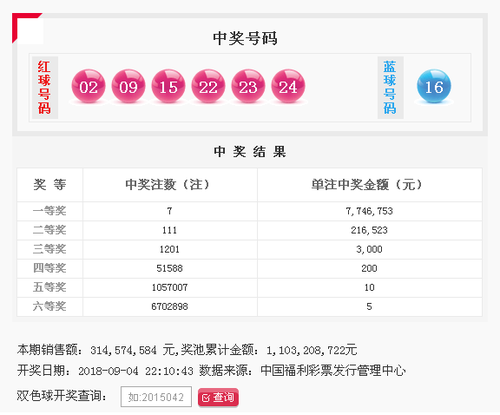Select the 蓝球号码 label

(390, 87)
